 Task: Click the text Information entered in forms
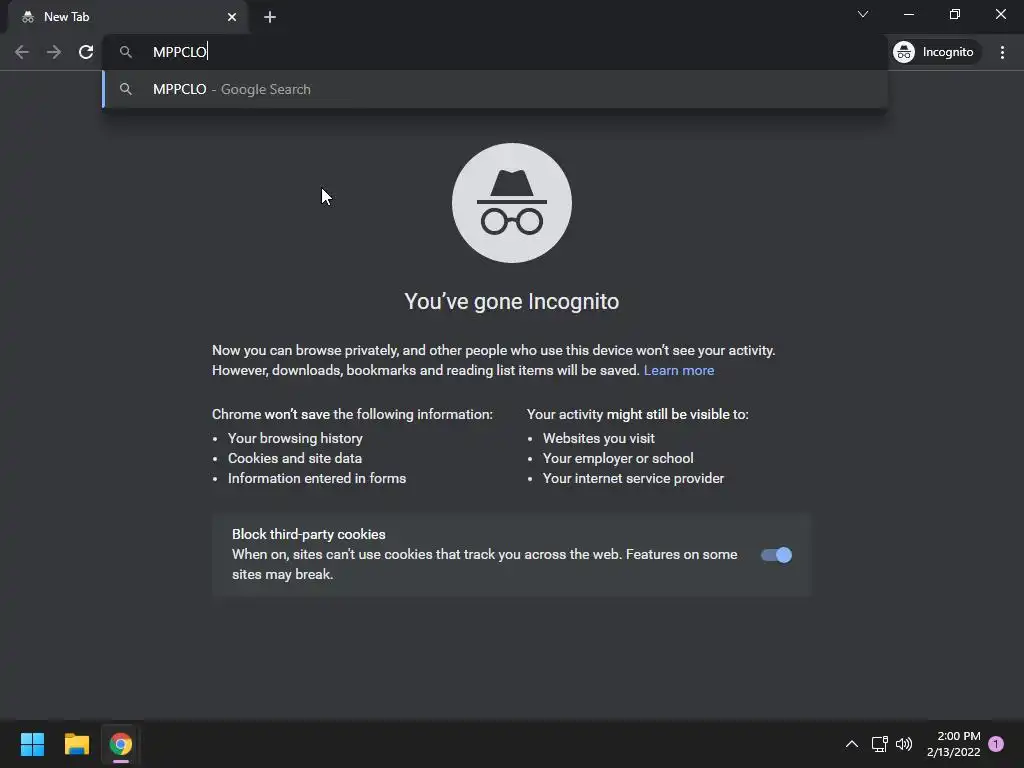pos(317,479)
